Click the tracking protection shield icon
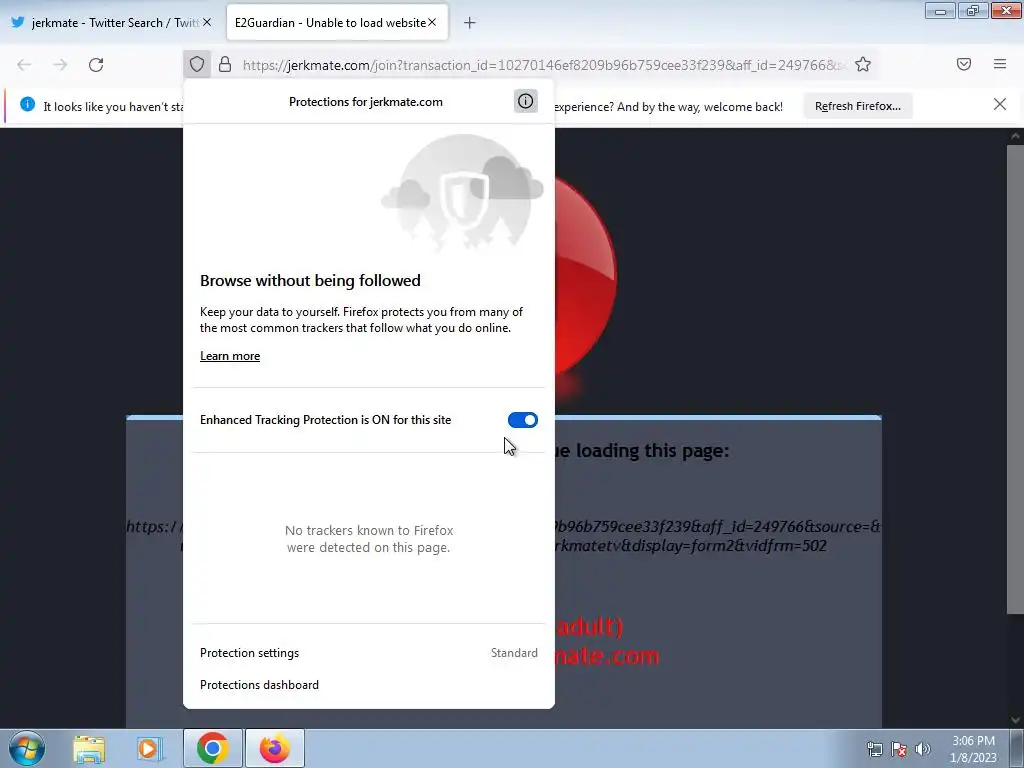Screen dimensions: 1024x768 [x=197, y=64]
